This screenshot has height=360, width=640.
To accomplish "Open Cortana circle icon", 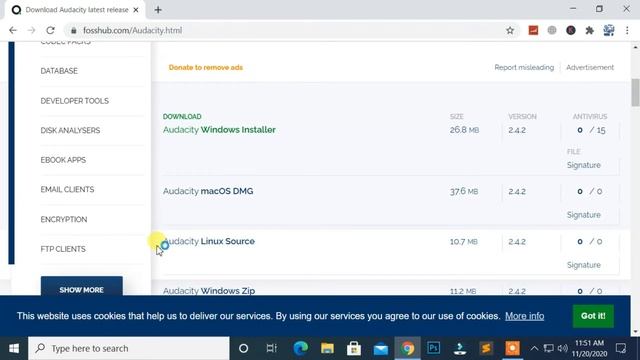I will [244, 348].
